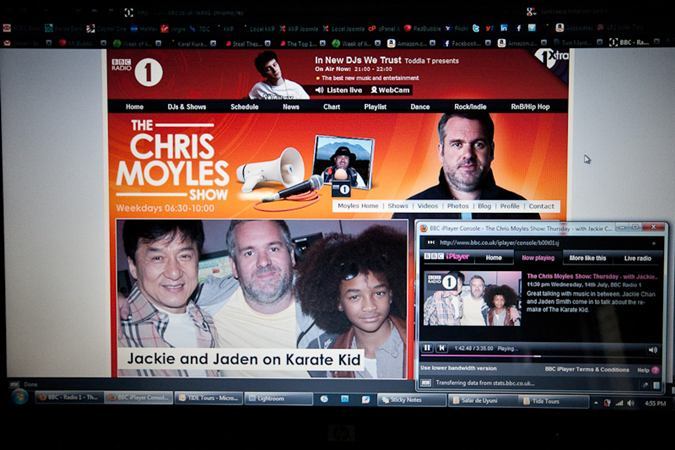Viewport: 675px width, 450px height.
Task: Click the Jackie and Jaden on Karate Kid image
Action: [x=261, y=298]
